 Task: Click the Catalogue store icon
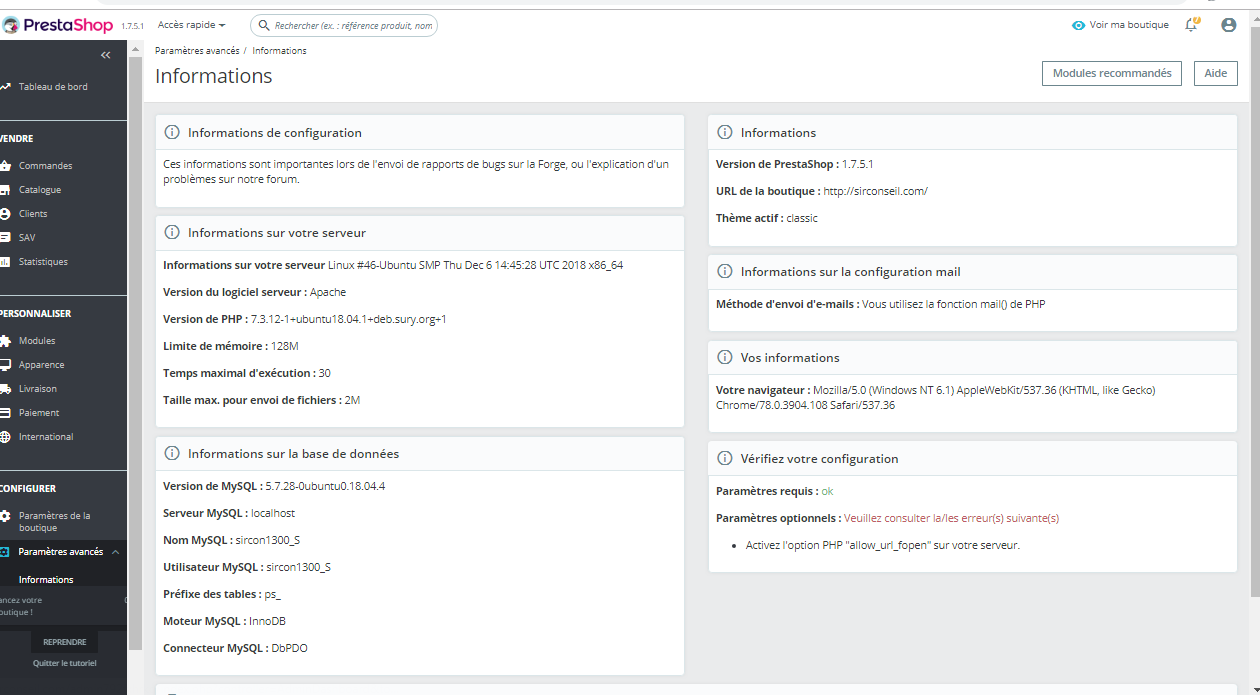5,190
